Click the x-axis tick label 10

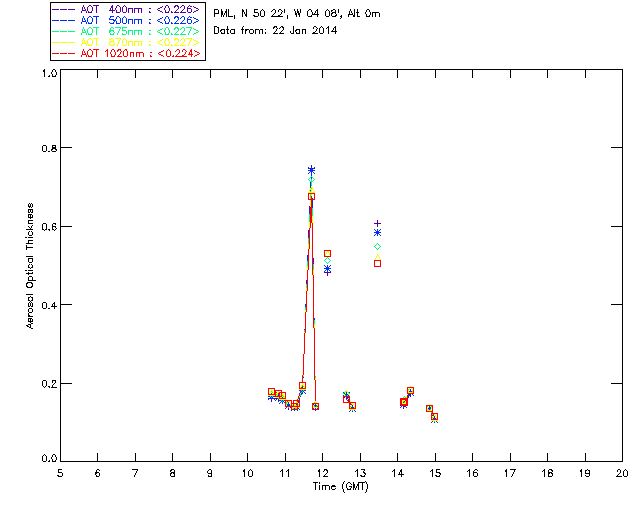pos(247,474)
